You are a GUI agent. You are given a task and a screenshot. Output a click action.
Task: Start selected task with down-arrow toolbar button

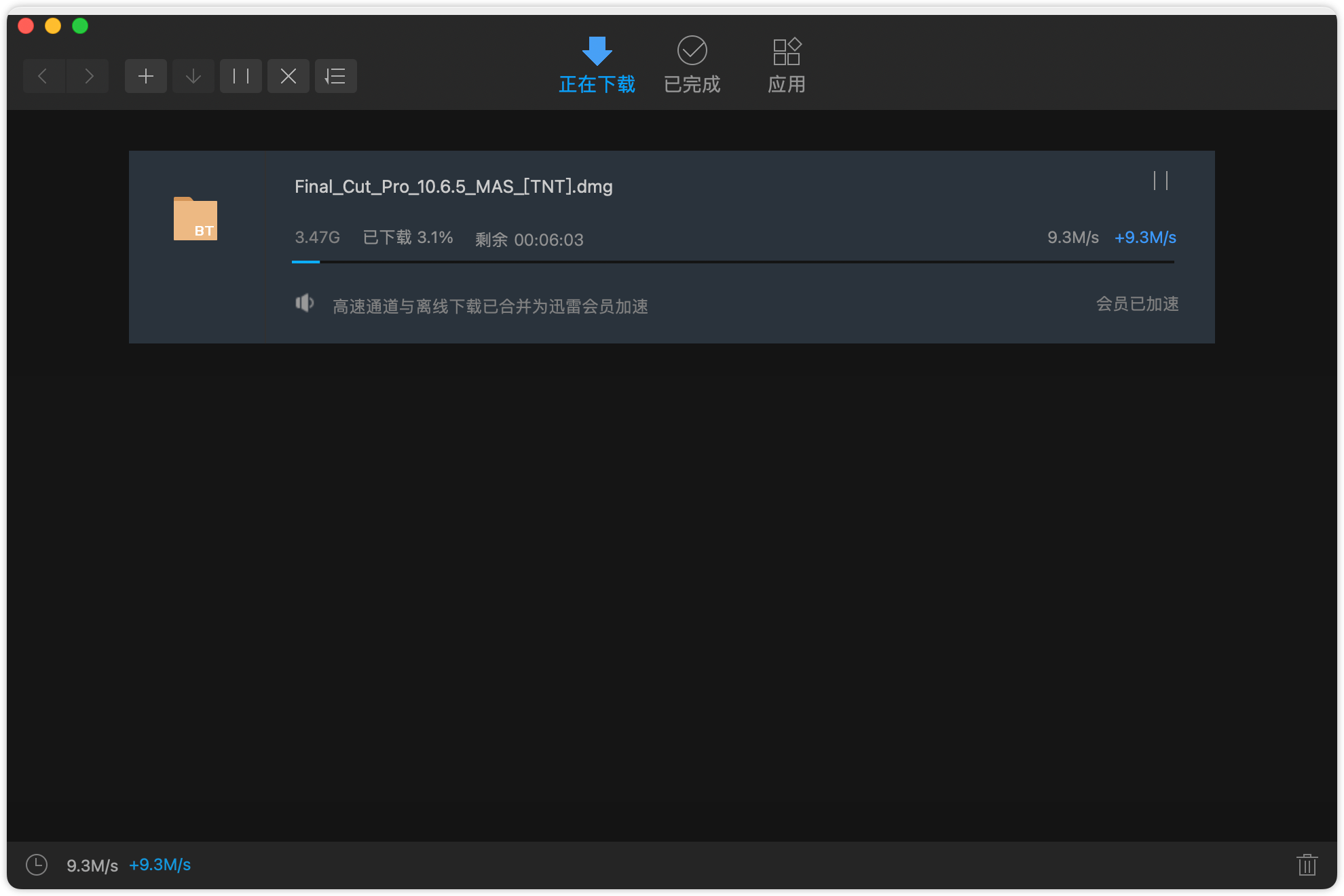tap(193, 76)
